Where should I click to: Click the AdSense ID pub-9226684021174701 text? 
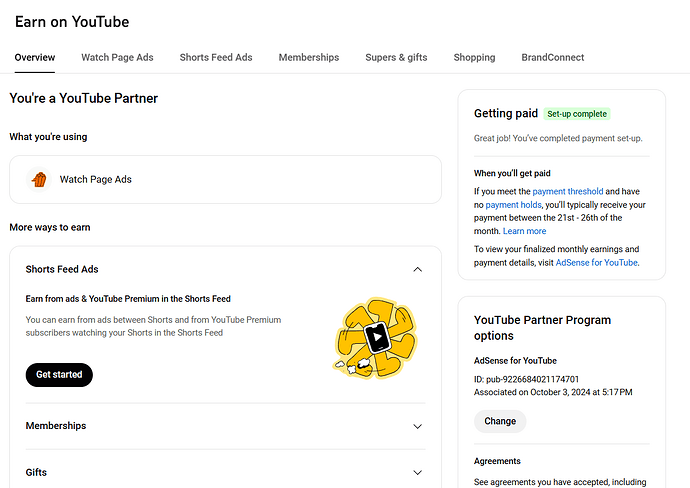[x=526, y=379]
